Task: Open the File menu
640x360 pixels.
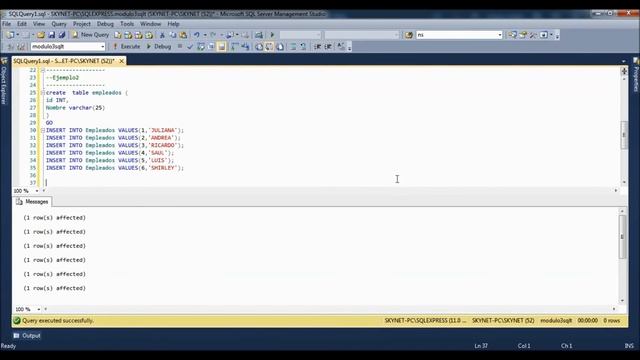Action: 7,24
